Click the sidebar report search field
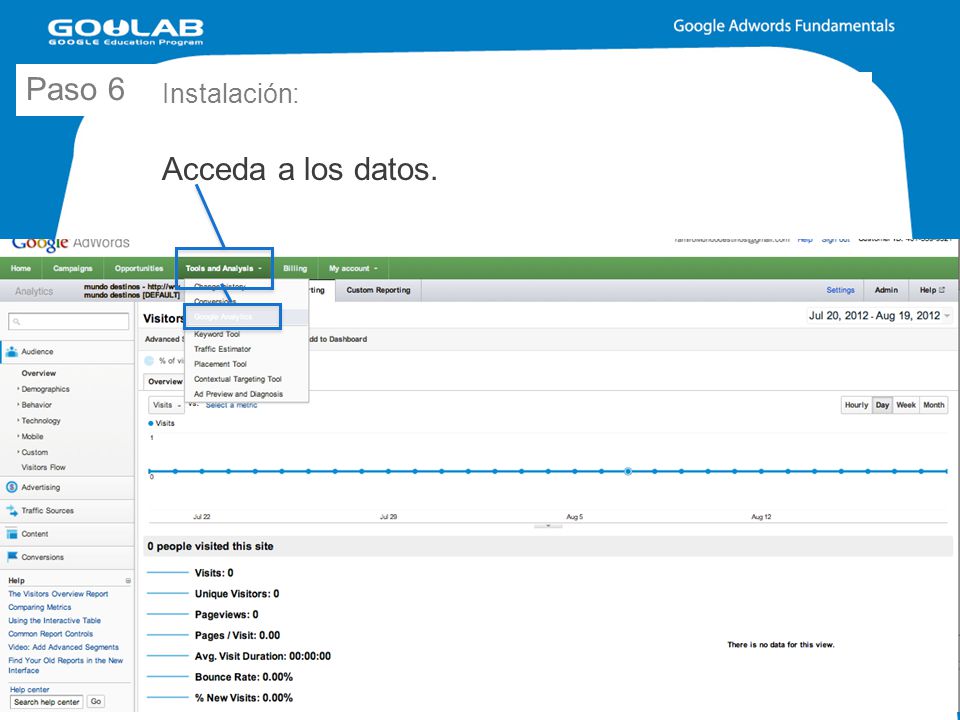Image resolution: width=960 pixels, height=720 pixels. pyautogui.click(x=69, y=321)
